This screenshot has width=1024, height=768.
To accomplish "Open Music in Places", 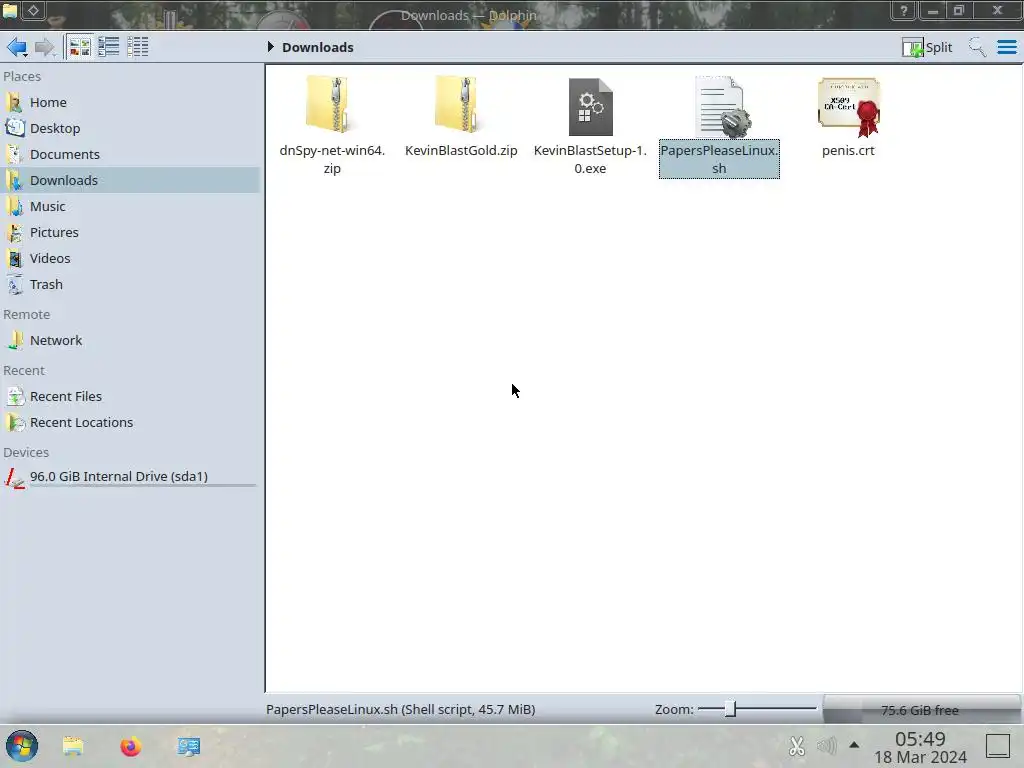I will [131, 206].
